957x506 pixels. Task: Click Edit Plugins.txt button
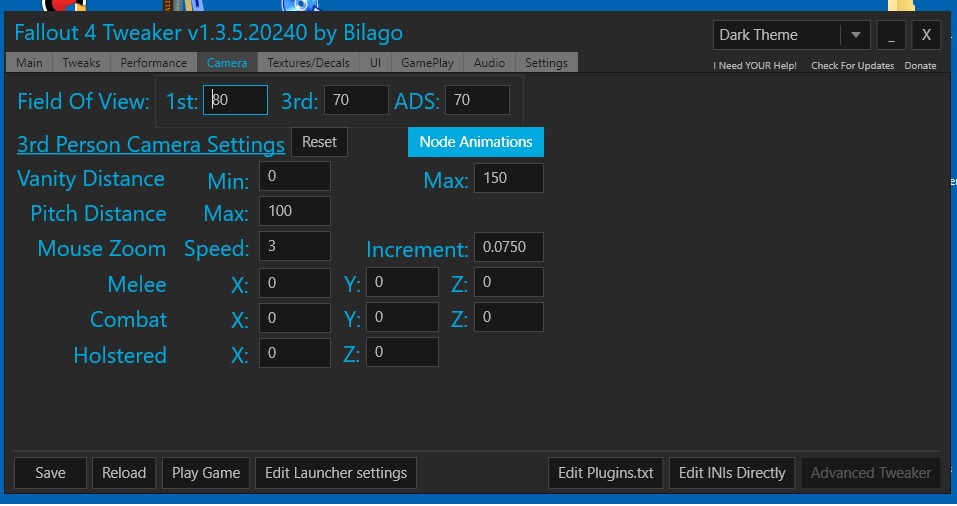coord(605,473)
